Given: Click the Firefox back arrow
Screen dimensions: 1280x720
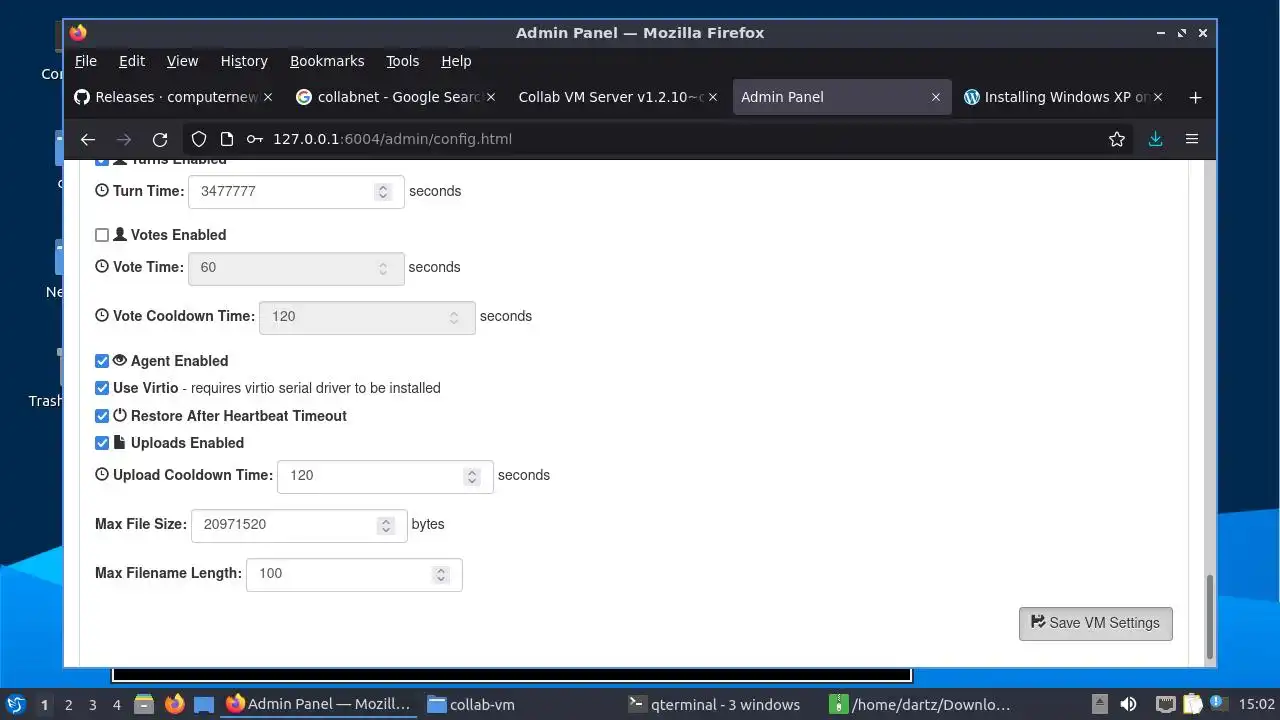Looking at the screenshot, I should [x=88, y=139].
